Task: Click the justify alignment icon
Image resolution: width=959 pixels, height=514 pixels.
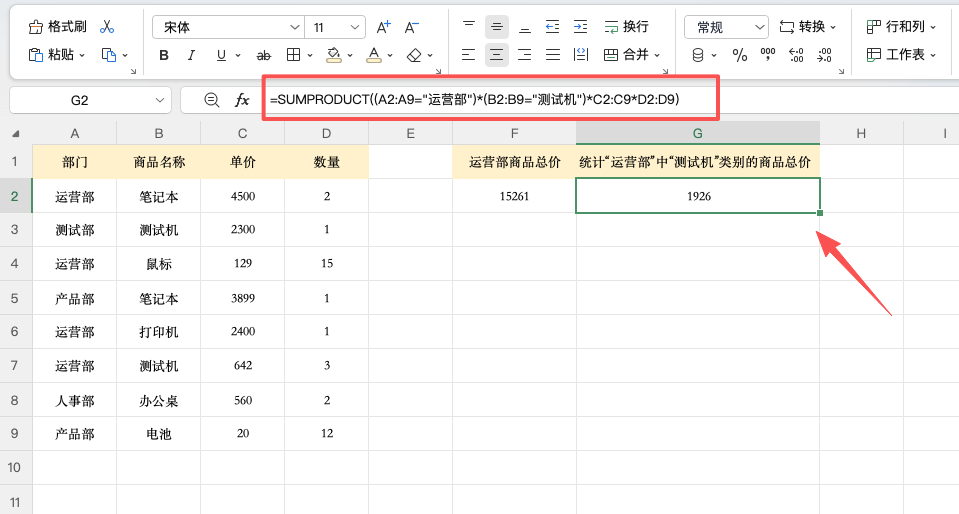Action: [553, 55]
